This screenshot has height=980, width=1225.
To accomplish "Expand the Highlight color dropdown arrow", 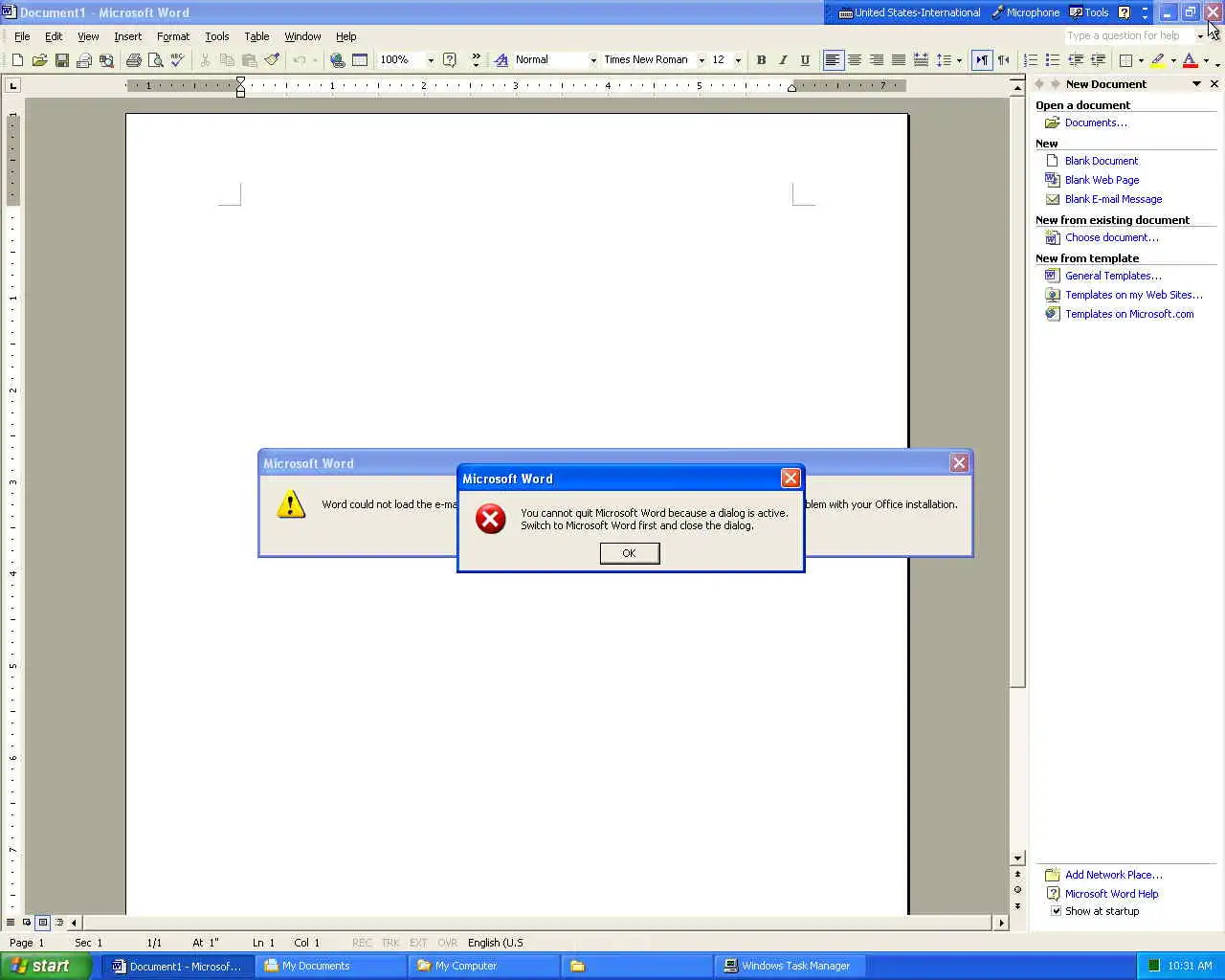I will coord(1173,60).
